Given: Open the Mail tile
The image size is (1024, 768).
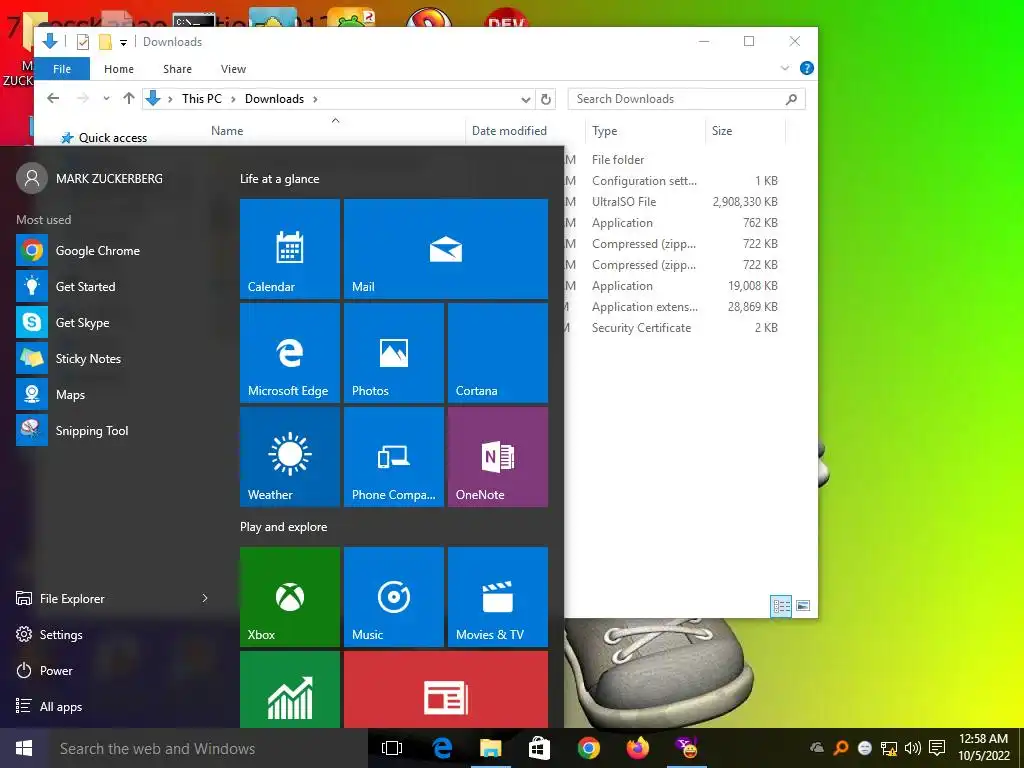Looking at the screenshot, I should pos(446,249).
